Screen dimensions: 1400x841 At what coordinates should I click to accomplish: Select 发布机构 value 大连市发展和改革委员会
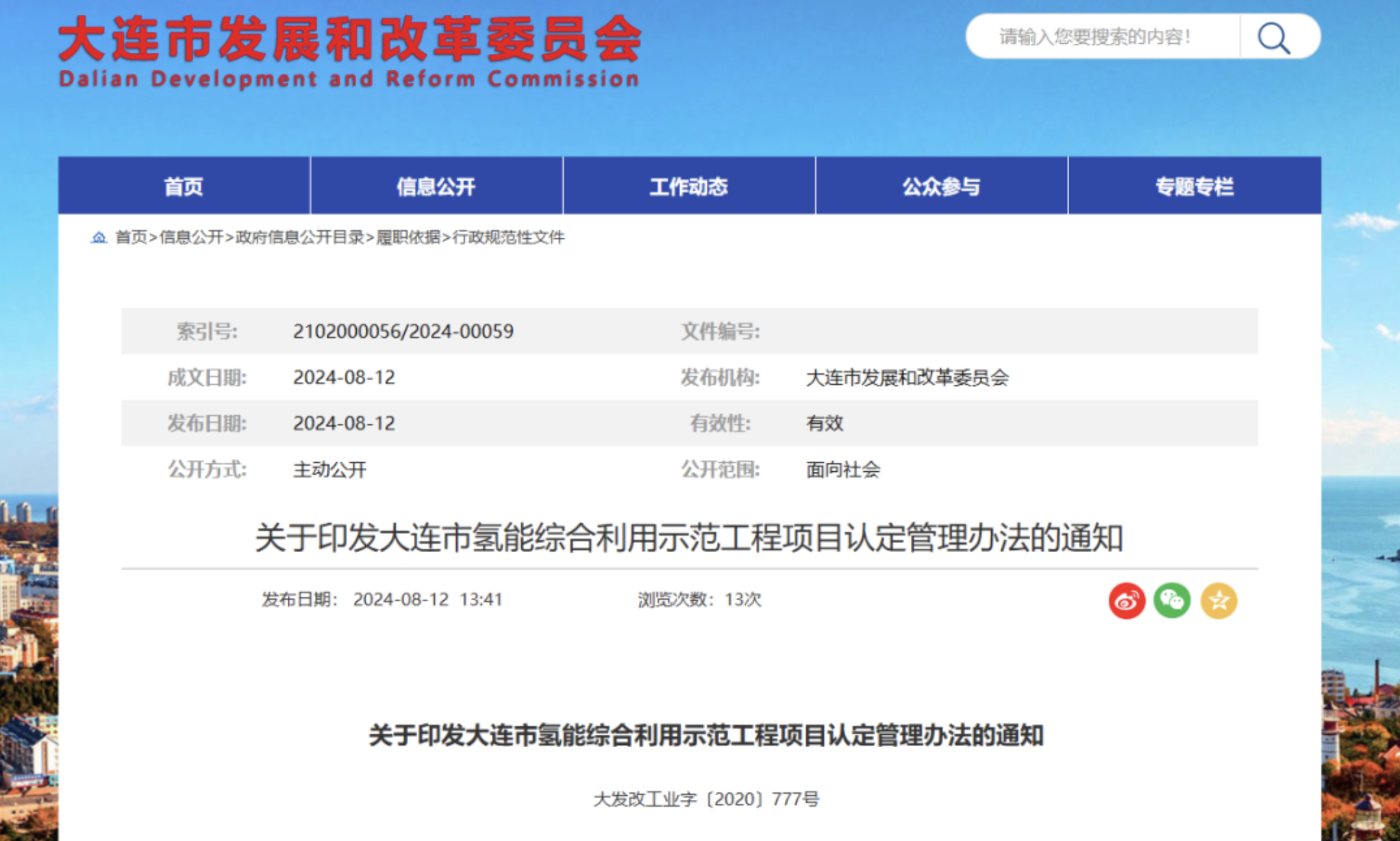coord(907,377)
